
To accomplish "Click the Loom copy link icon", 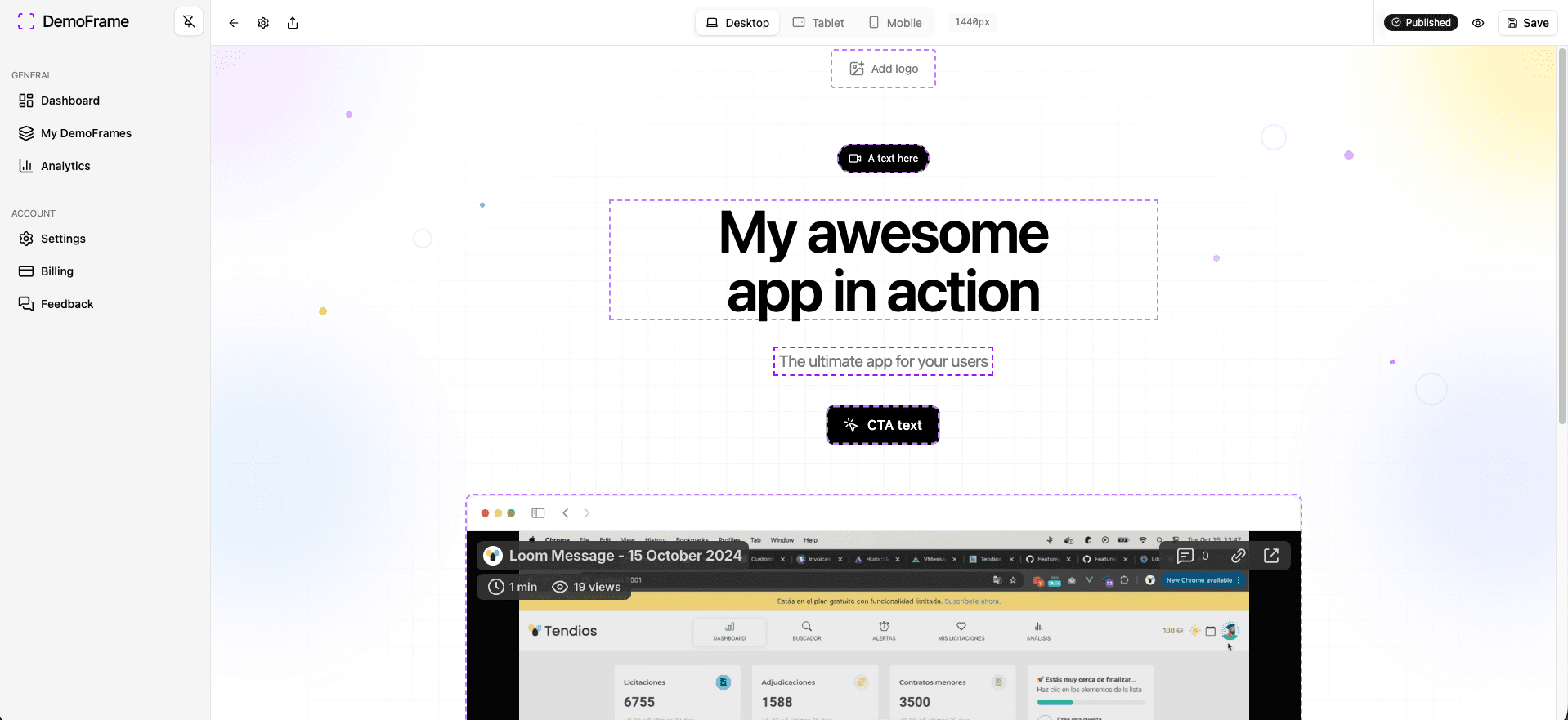I will (1239, 556).
